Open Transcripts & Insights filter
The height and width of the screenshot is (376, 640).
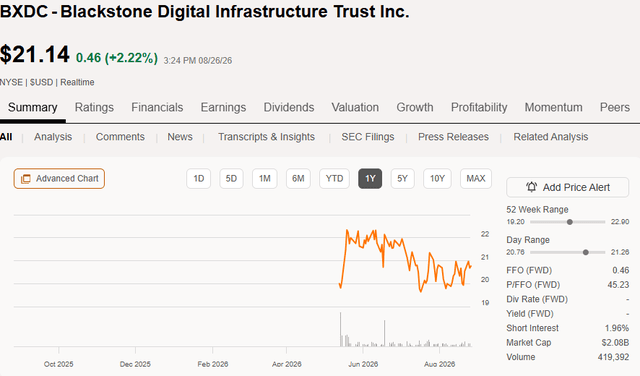(267, 137)
